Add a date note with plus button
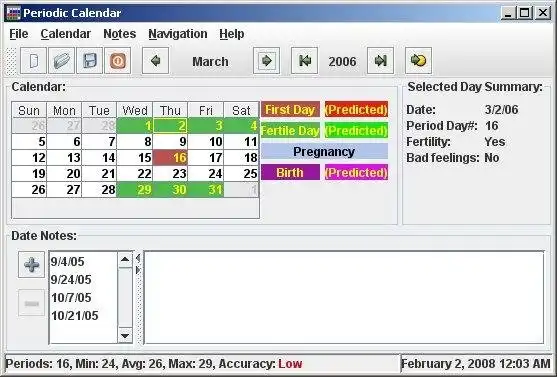The width and height of the screenshot is (557, 377). [x=32, y=265]
